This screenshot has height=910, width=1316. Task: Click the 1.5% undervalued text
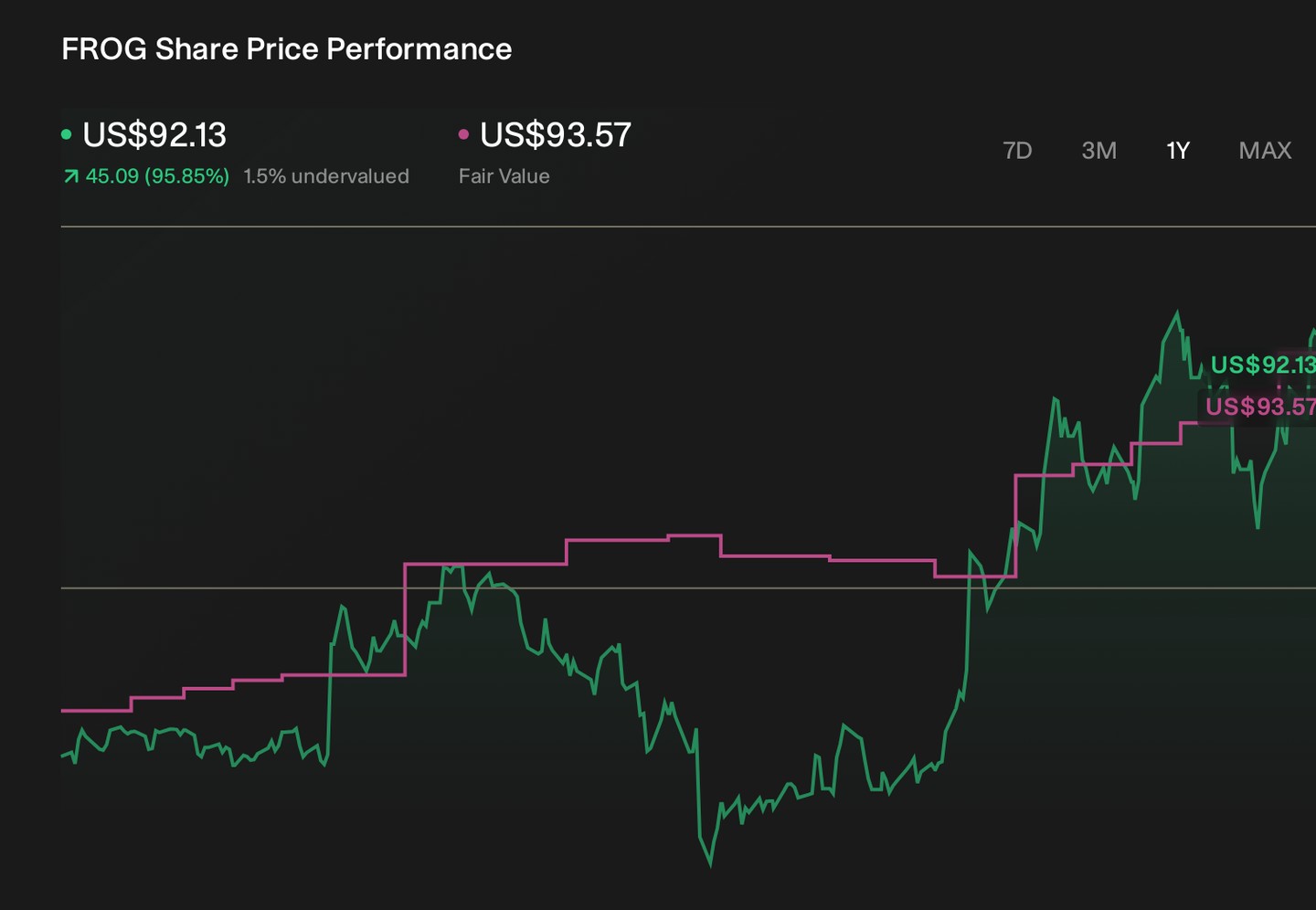326,176
